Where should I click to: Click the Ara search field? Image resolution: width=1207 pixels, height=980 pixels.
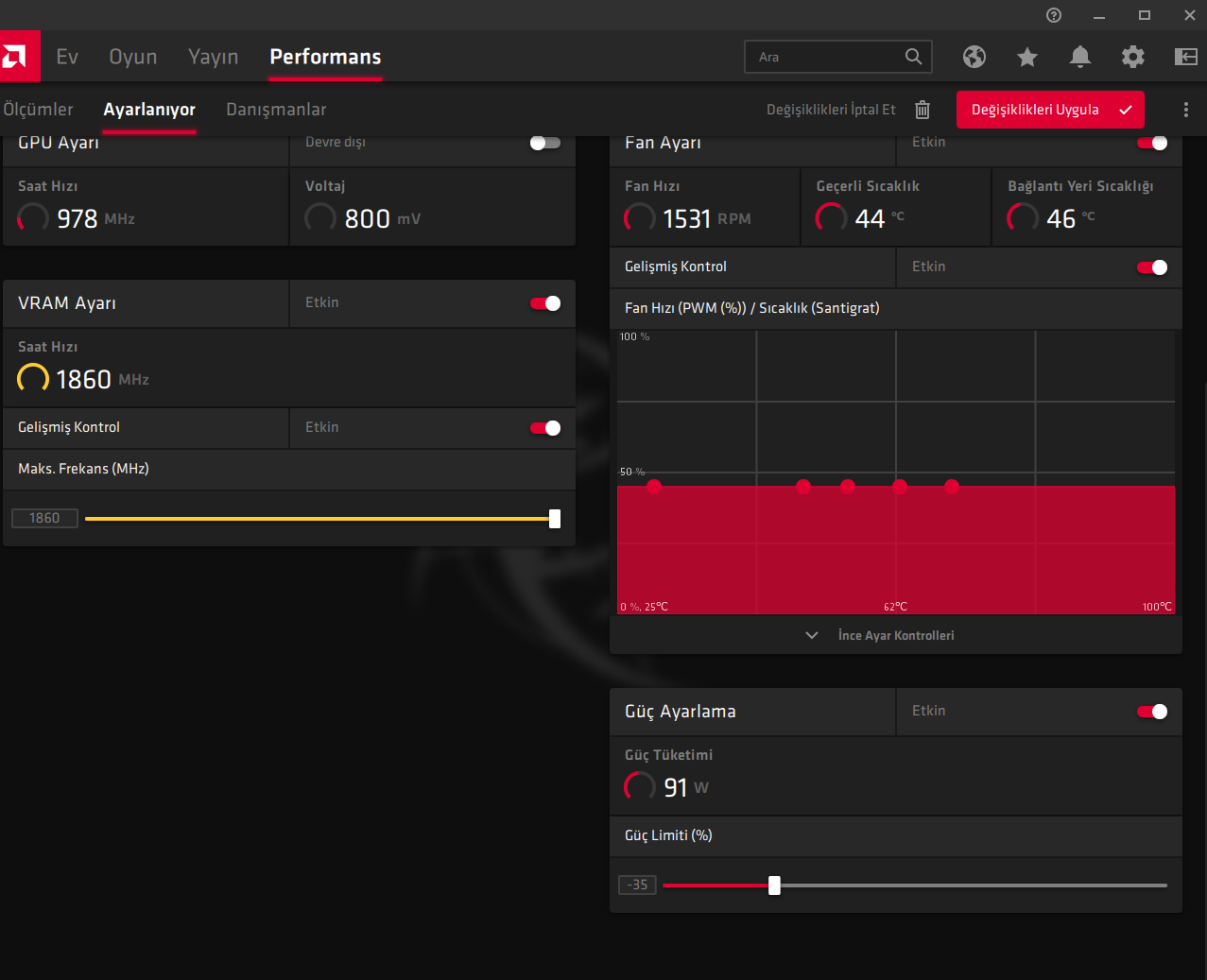click(x=827, y=57)
